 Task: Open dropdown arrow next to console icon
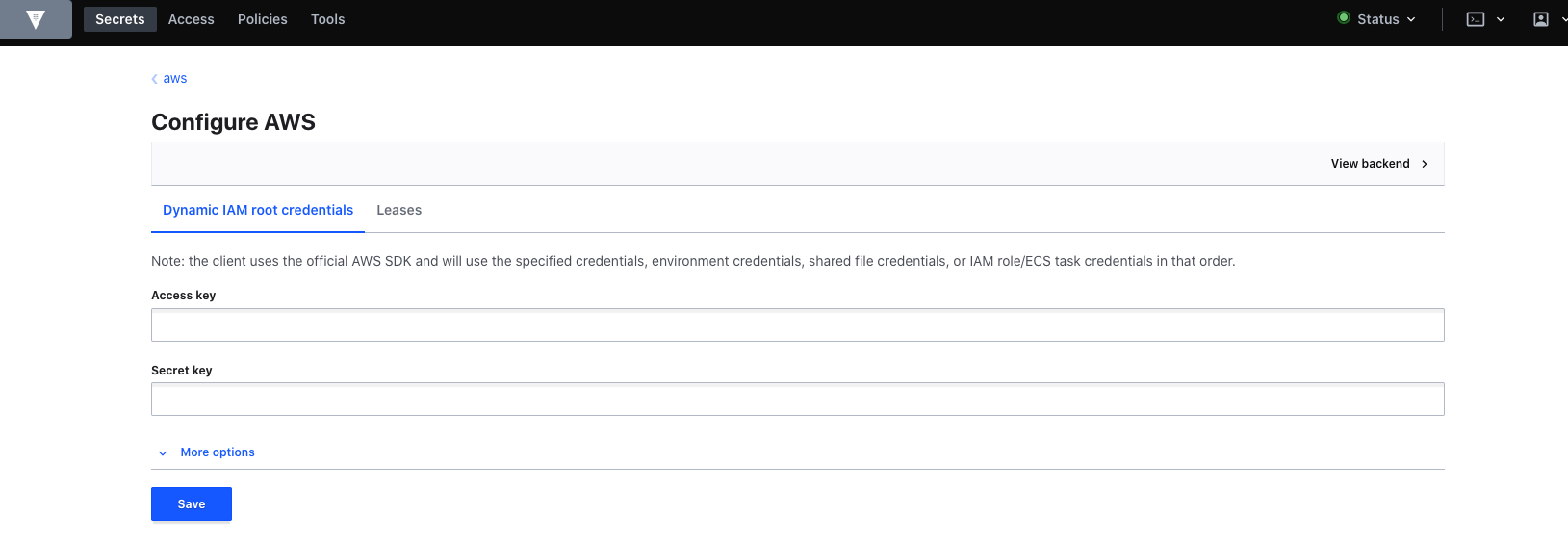(x=1500, y=19)
